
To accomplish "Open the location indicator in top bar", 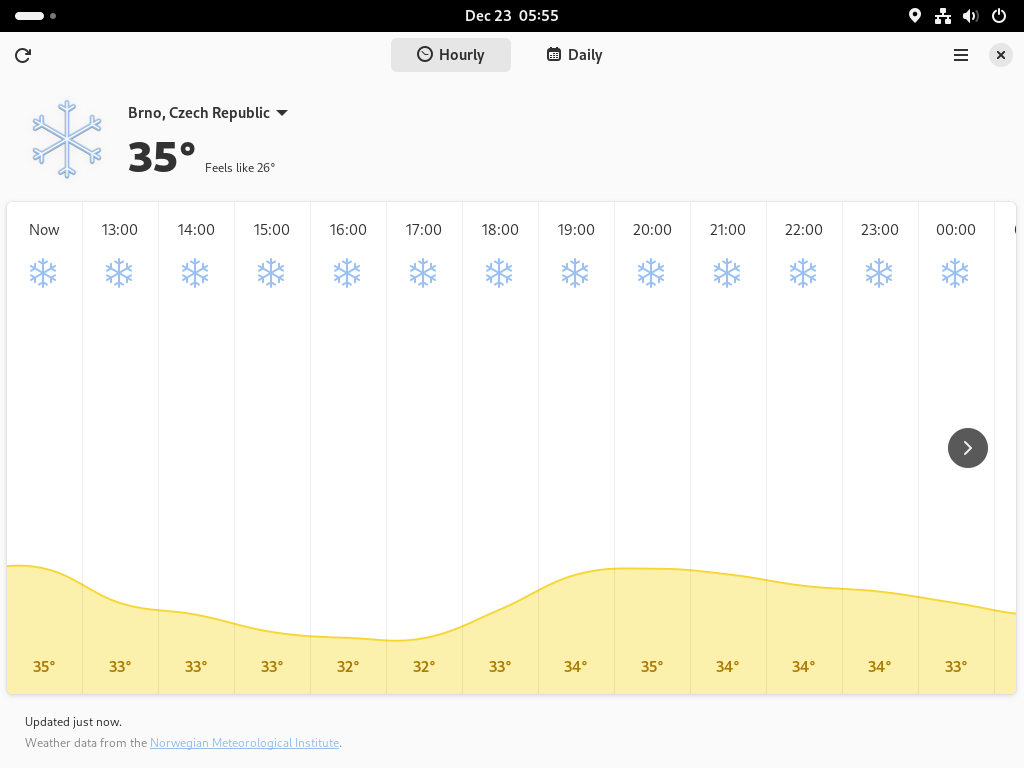I will pyautogui.click(x=915, y=16).
